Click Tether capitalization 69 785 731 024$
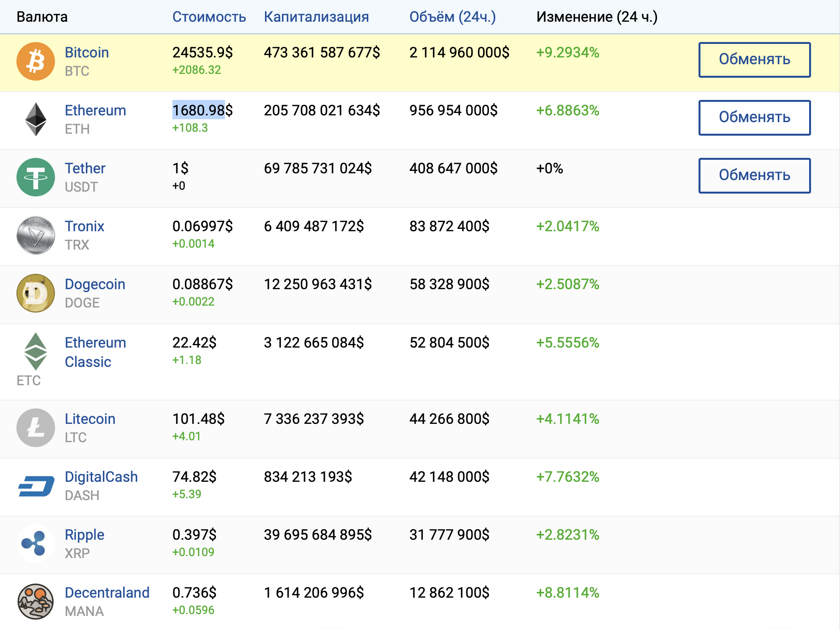The height and width of the screenshot is (630, 840). click(318, 168)
